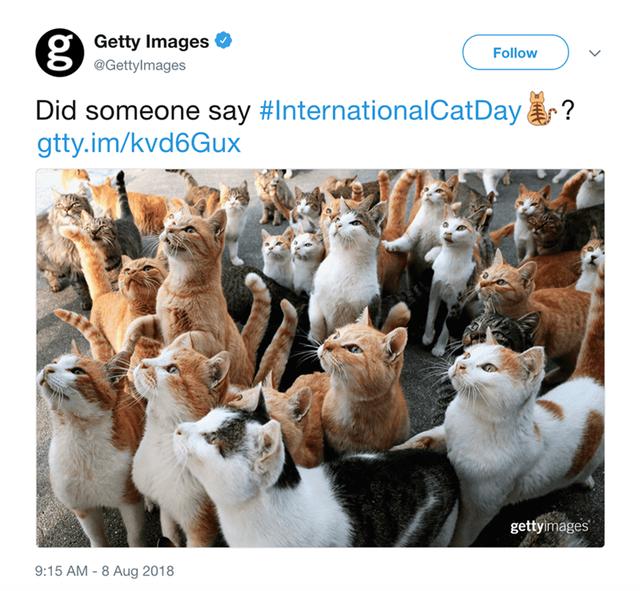Follow the Getty Images account
This screenshot has width=640, height=591.
point(515,53)
